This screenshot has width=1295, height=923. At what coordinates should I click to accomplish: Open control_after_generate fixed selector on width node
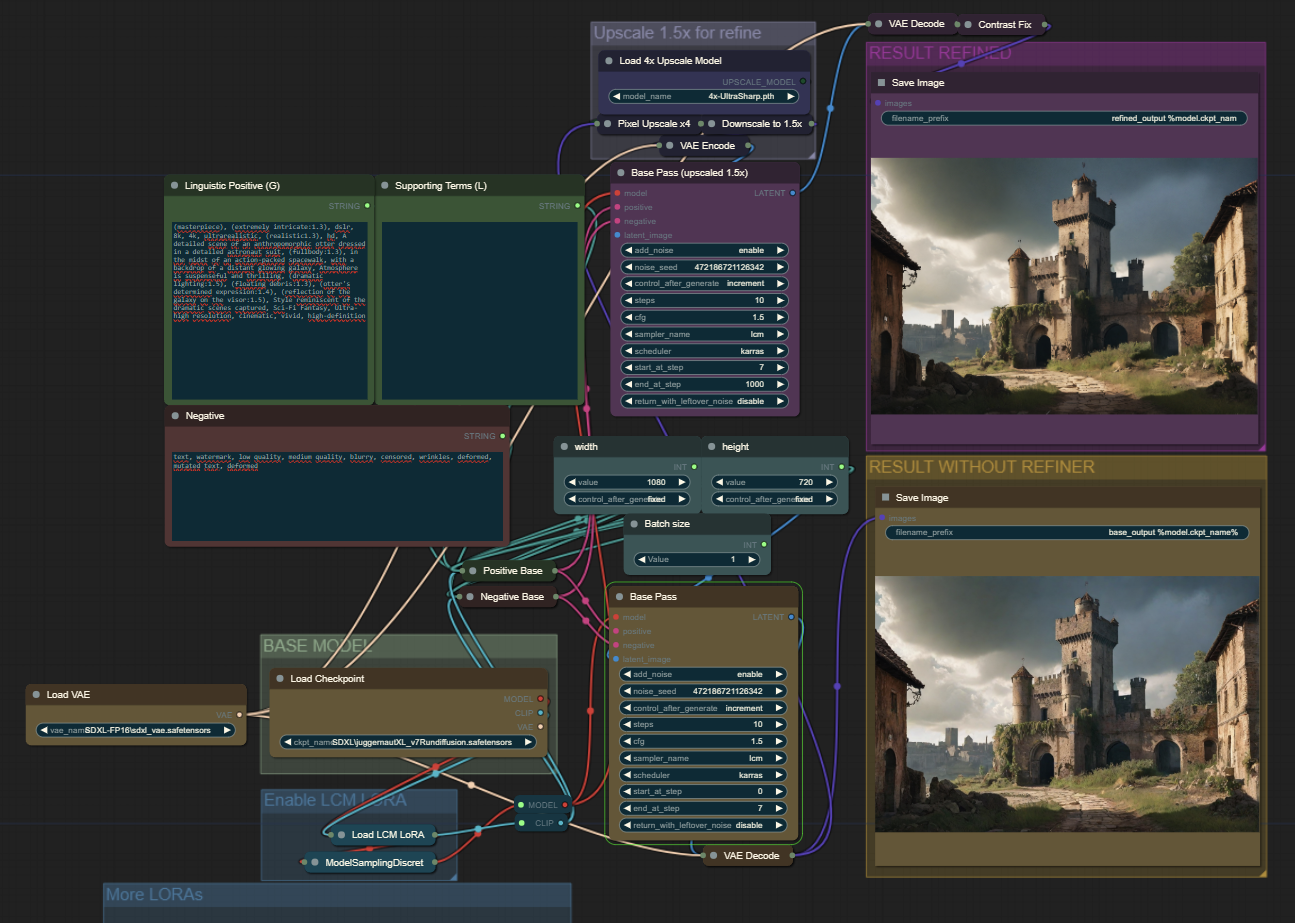pos(627,498)
